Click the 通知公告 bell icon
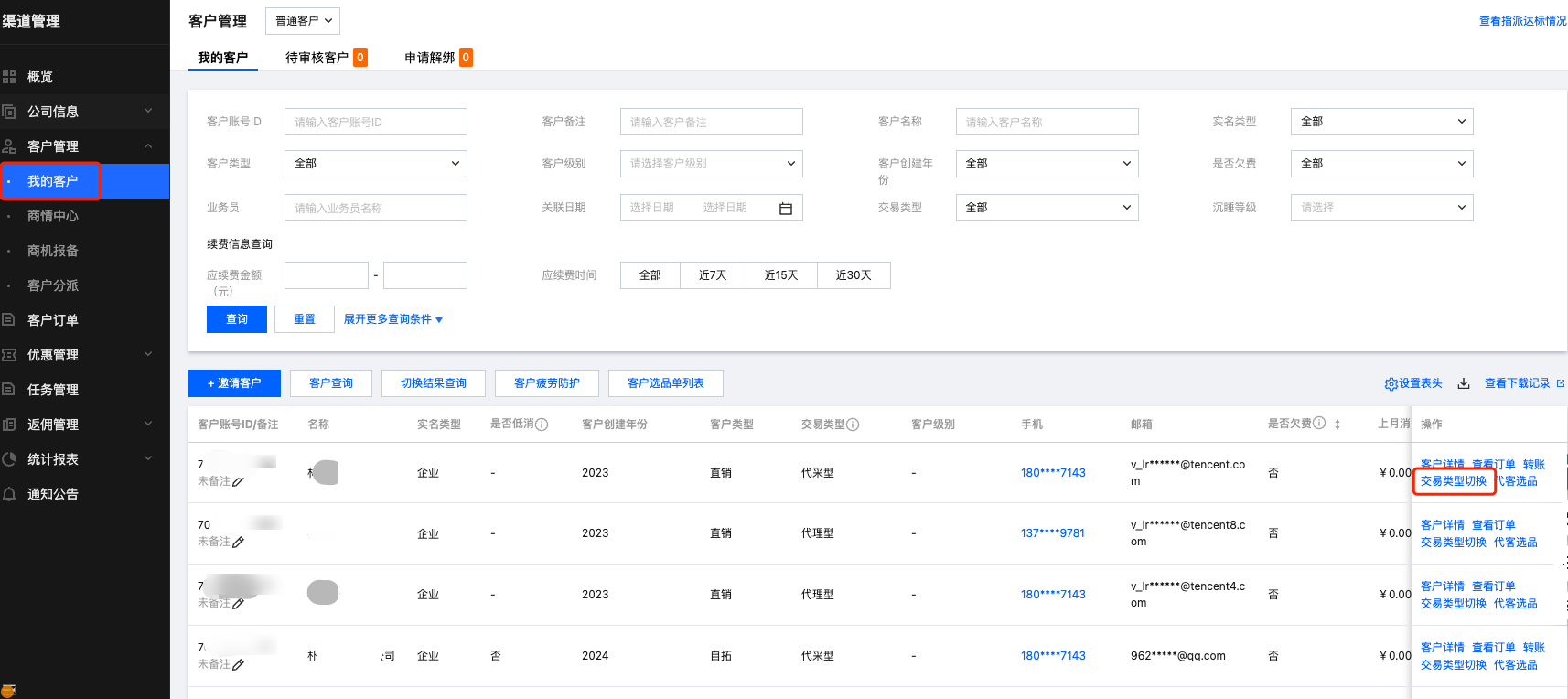This screenshot has height=699, width=1568. pyautogui.click(x=9, y=494)
